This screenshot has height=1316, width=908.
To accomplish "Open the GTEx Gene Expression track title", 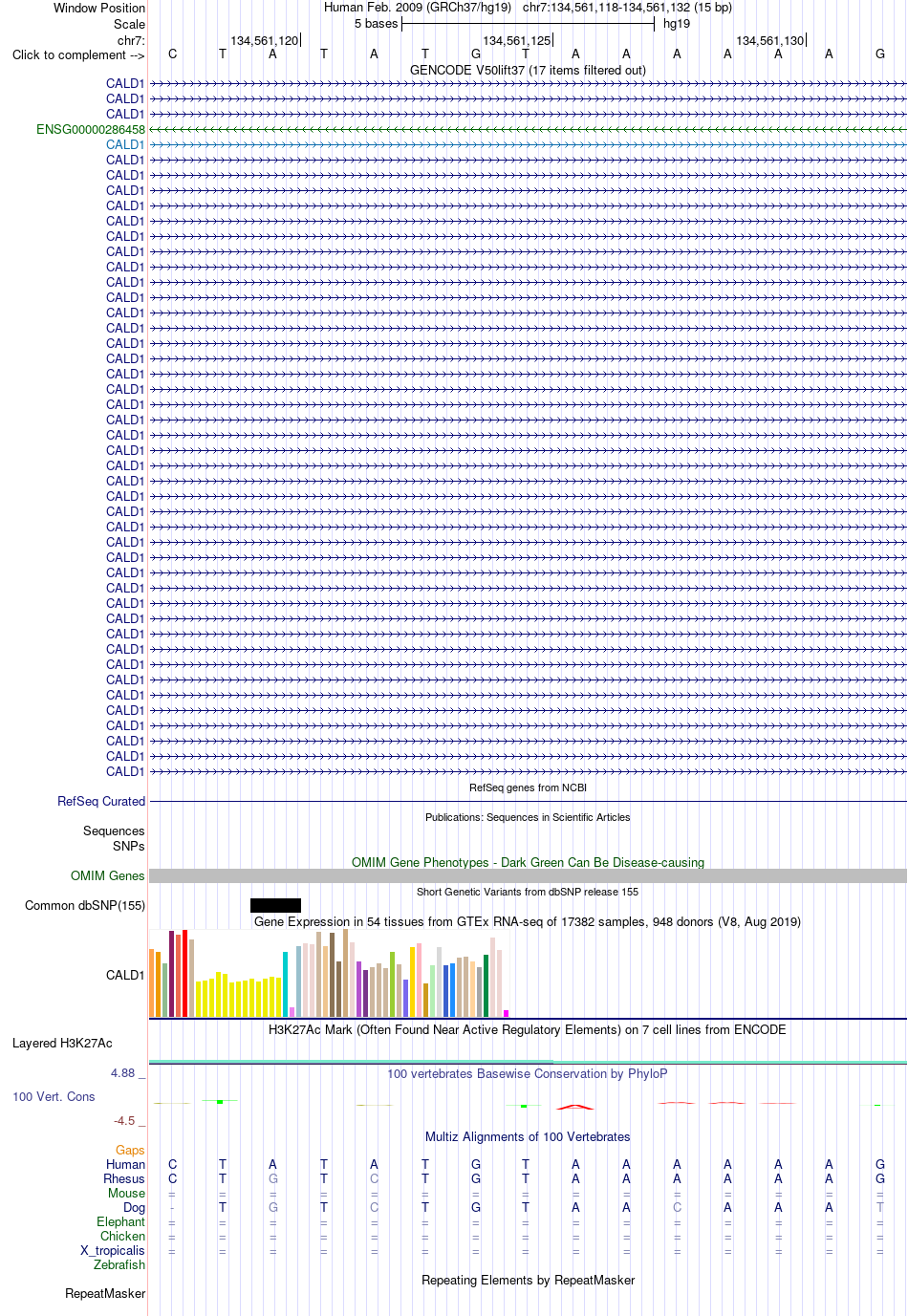I will click(x=528, y=921).
